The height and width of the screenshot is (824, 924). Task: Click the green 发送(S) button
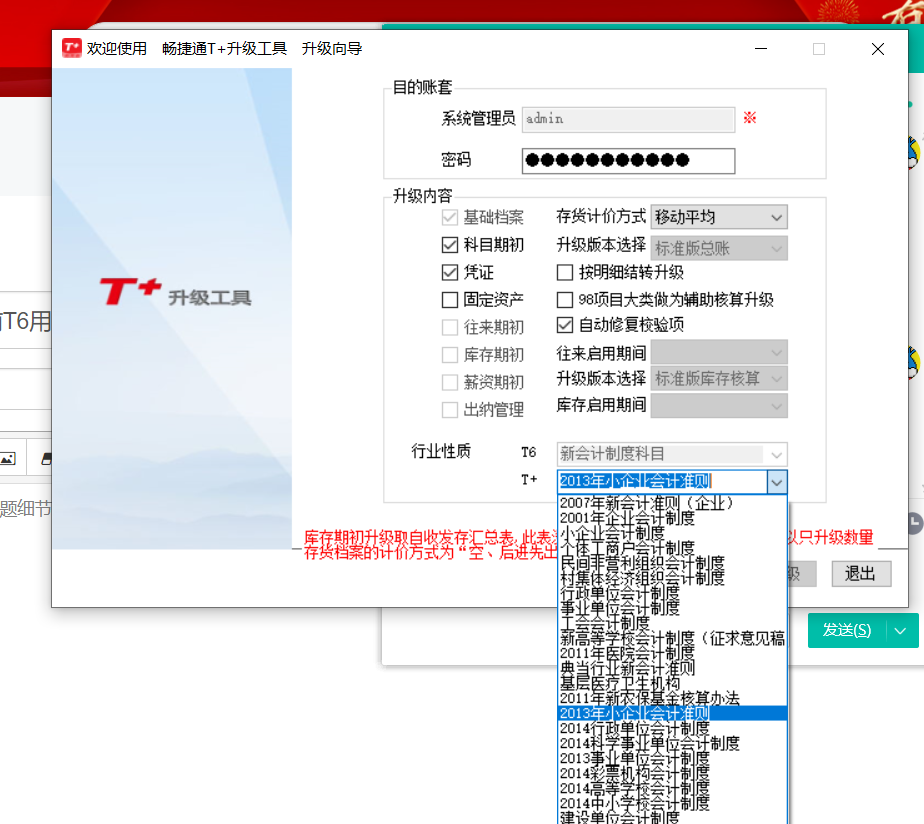(847, 631)
